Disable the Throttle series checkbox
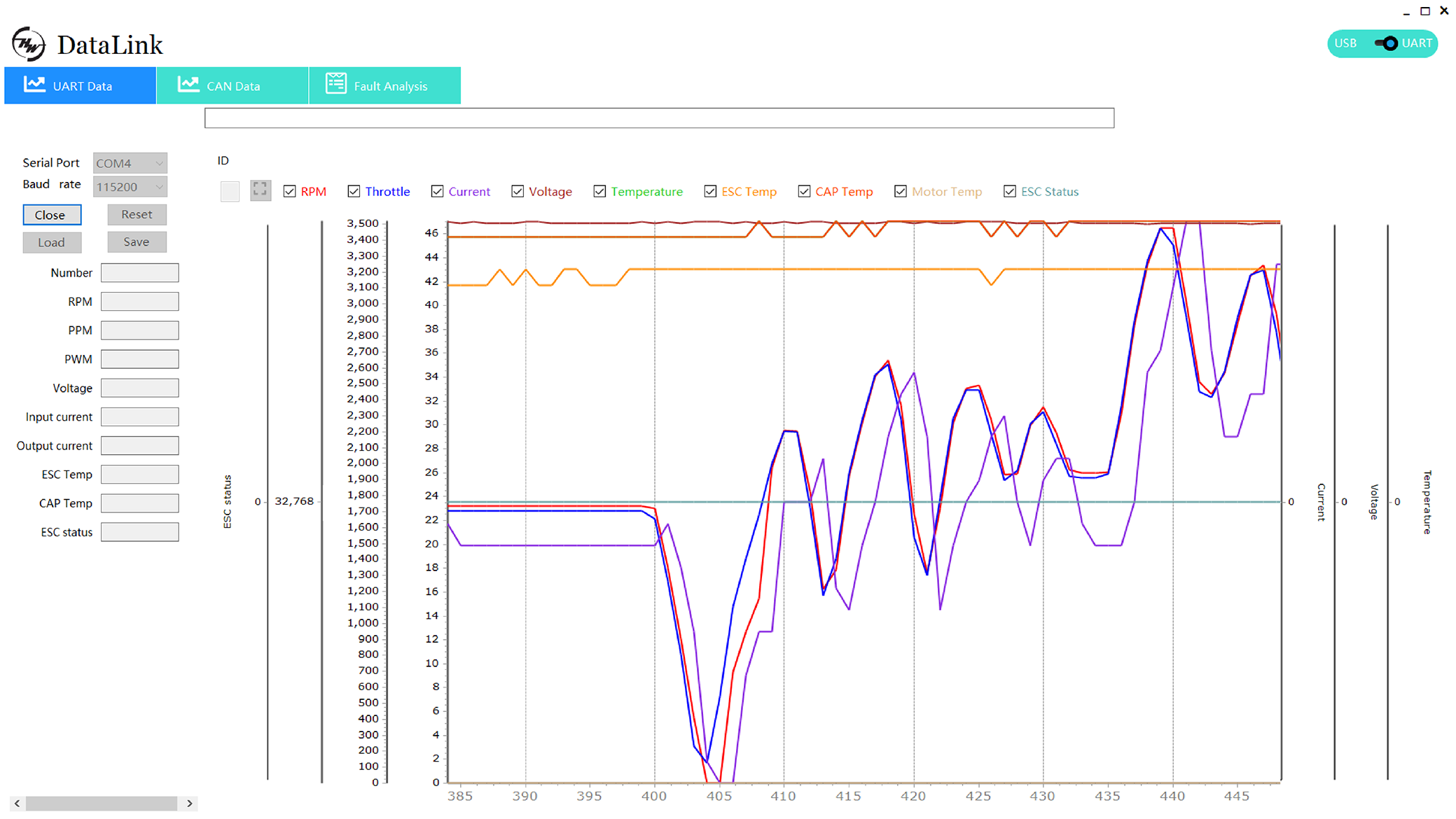The image size is (1456, 819). pyautogui.click(x=354, y=191)
